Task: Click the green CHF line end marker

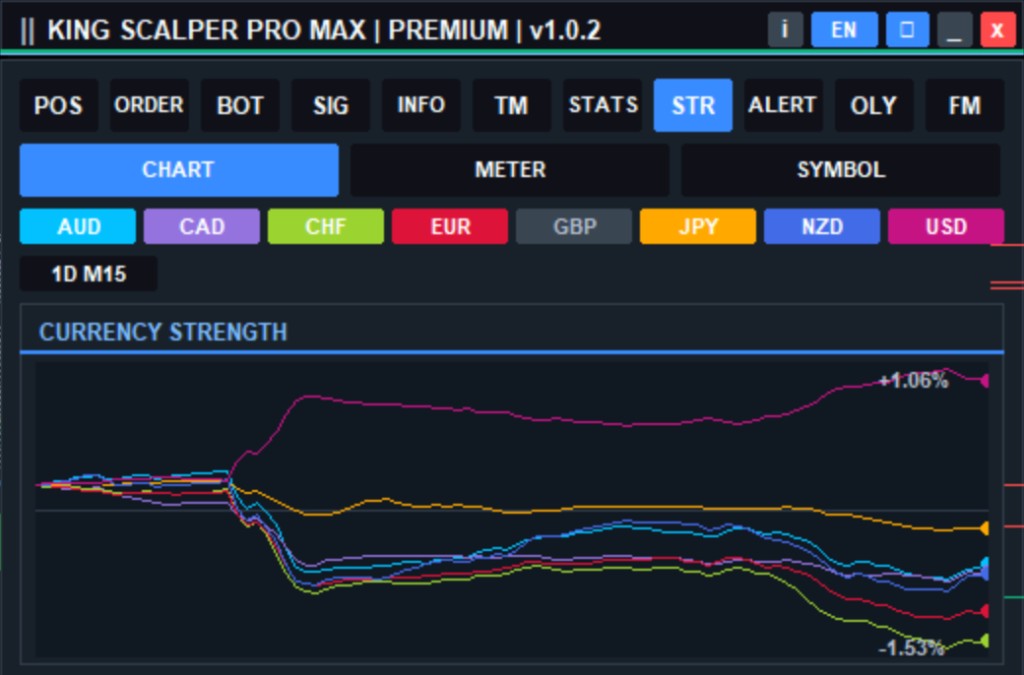Action: click(985, 641)
